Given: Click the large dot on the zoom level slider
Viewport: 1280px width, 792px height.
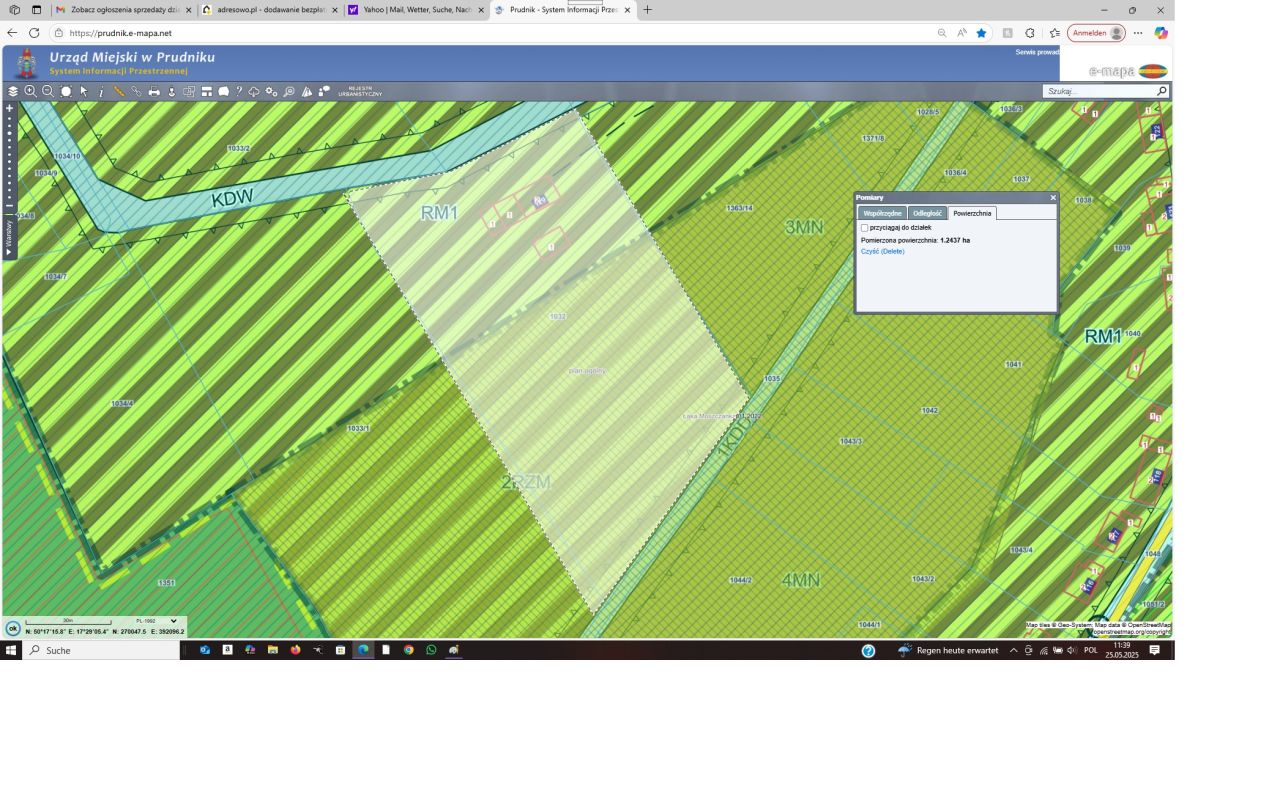Looking at the screenshot, I should (x=10, y=133).
